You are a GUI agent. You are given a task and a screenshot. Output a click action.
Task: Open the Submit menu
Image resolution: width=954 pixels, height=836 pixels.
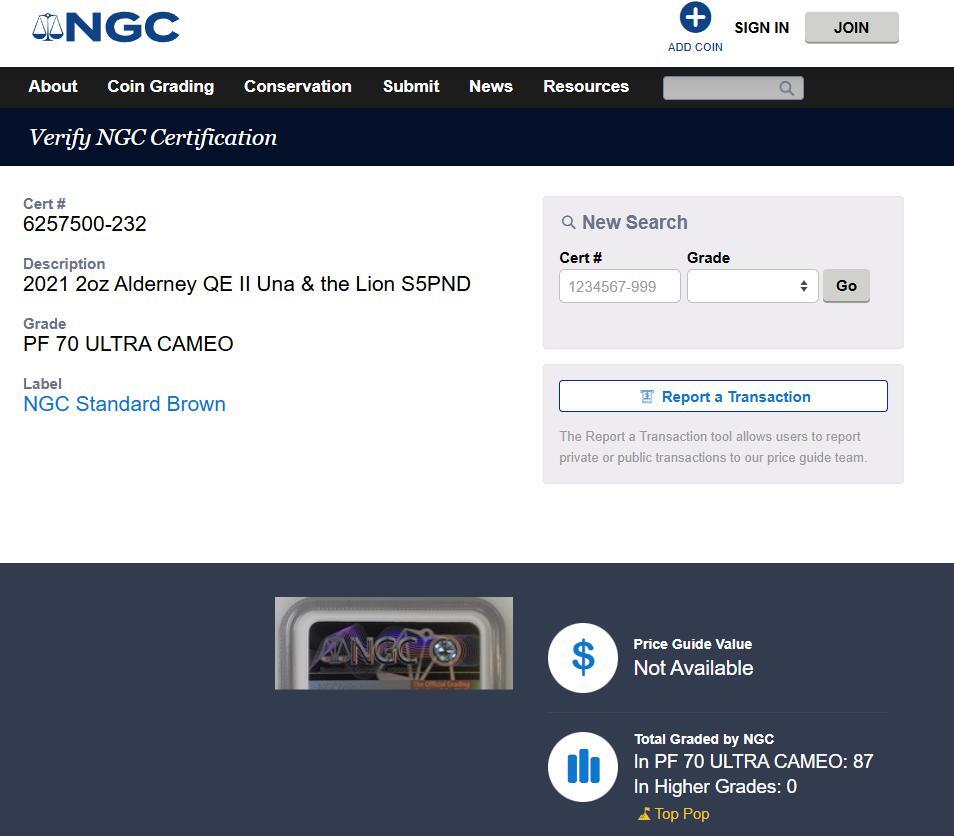(x=411, y=86)
